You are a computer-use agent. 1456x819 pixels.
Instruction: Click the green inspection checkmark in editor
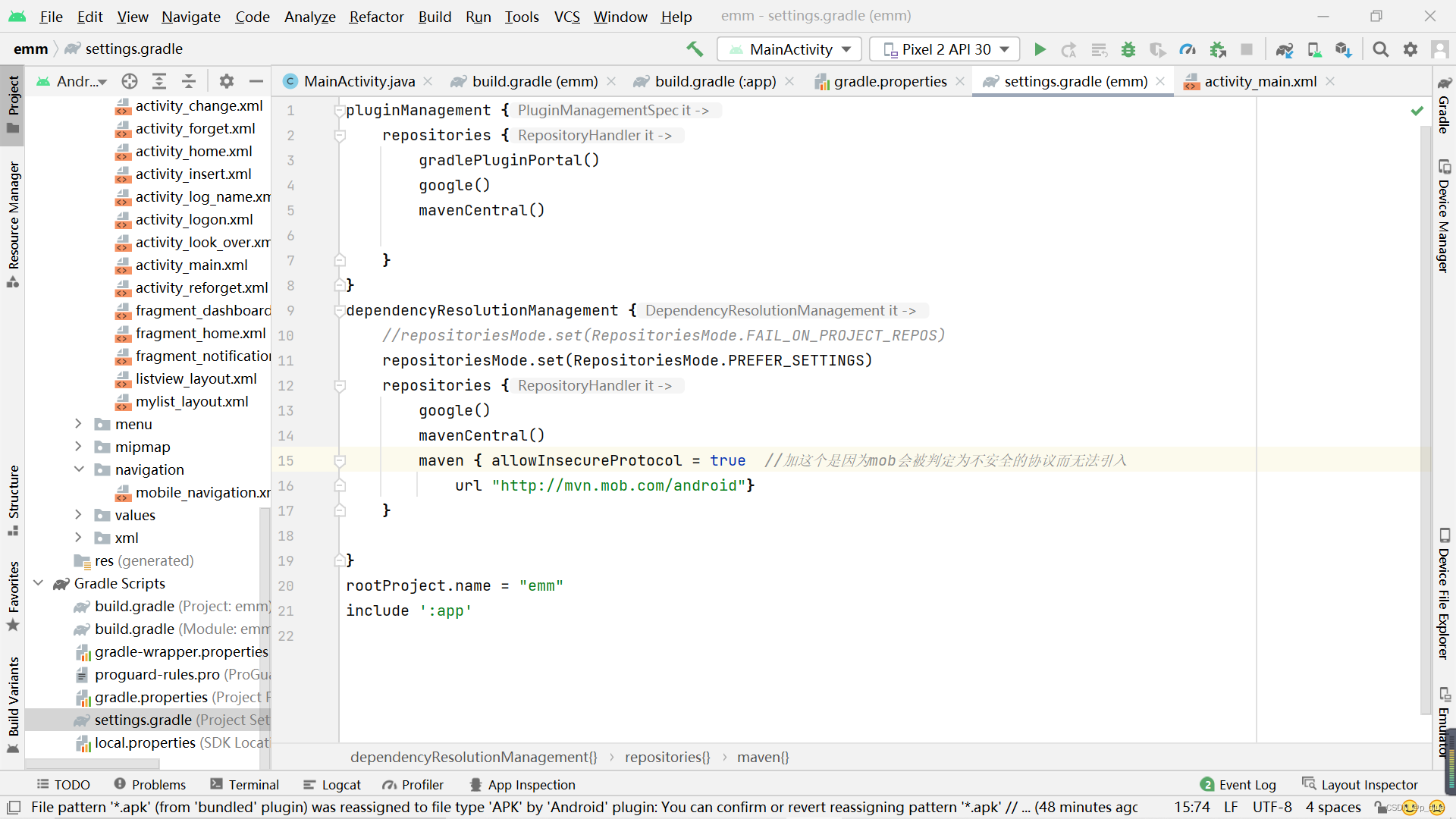tap(1417, 111)
